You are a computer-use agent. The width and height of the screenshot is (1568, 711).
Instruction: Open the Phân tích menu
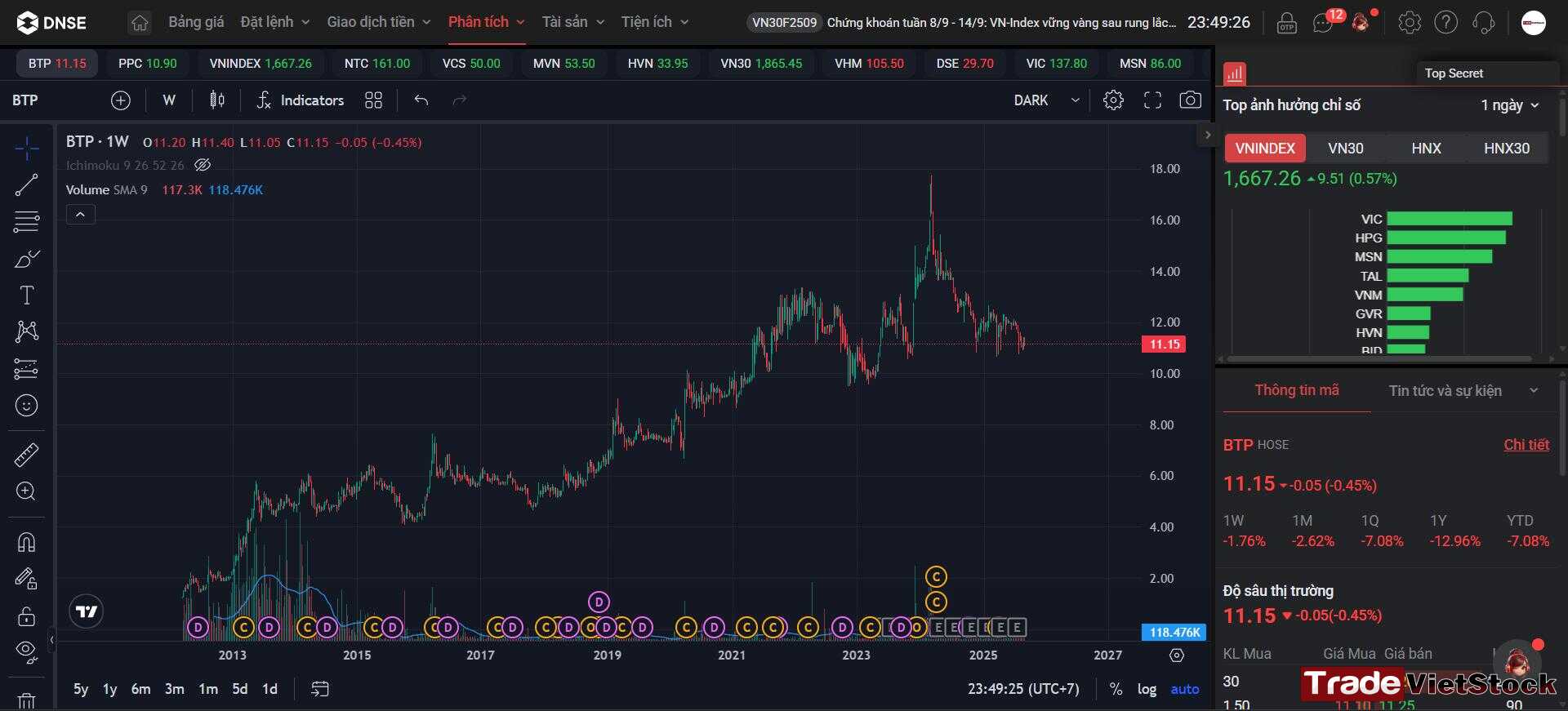click(486, 22)
